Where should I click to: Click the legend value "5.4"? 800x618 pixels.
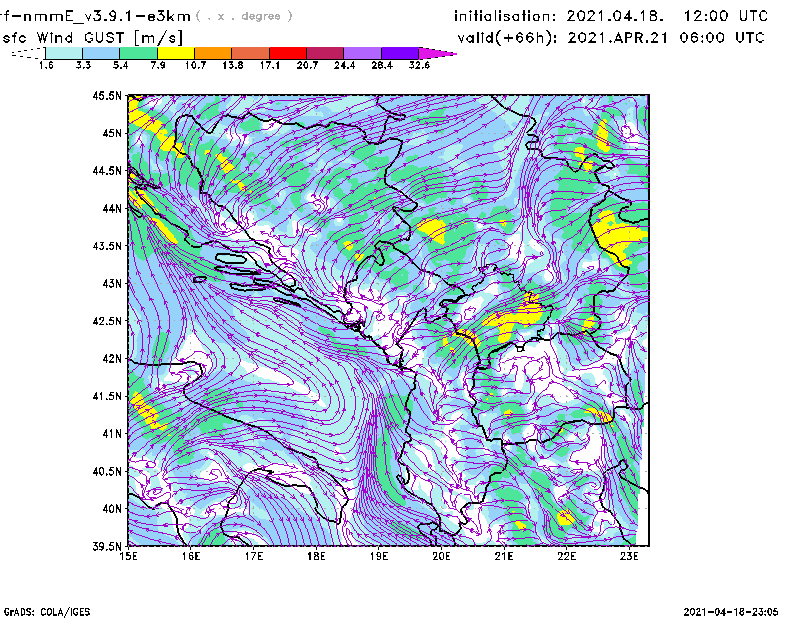(x=120, y=65)
